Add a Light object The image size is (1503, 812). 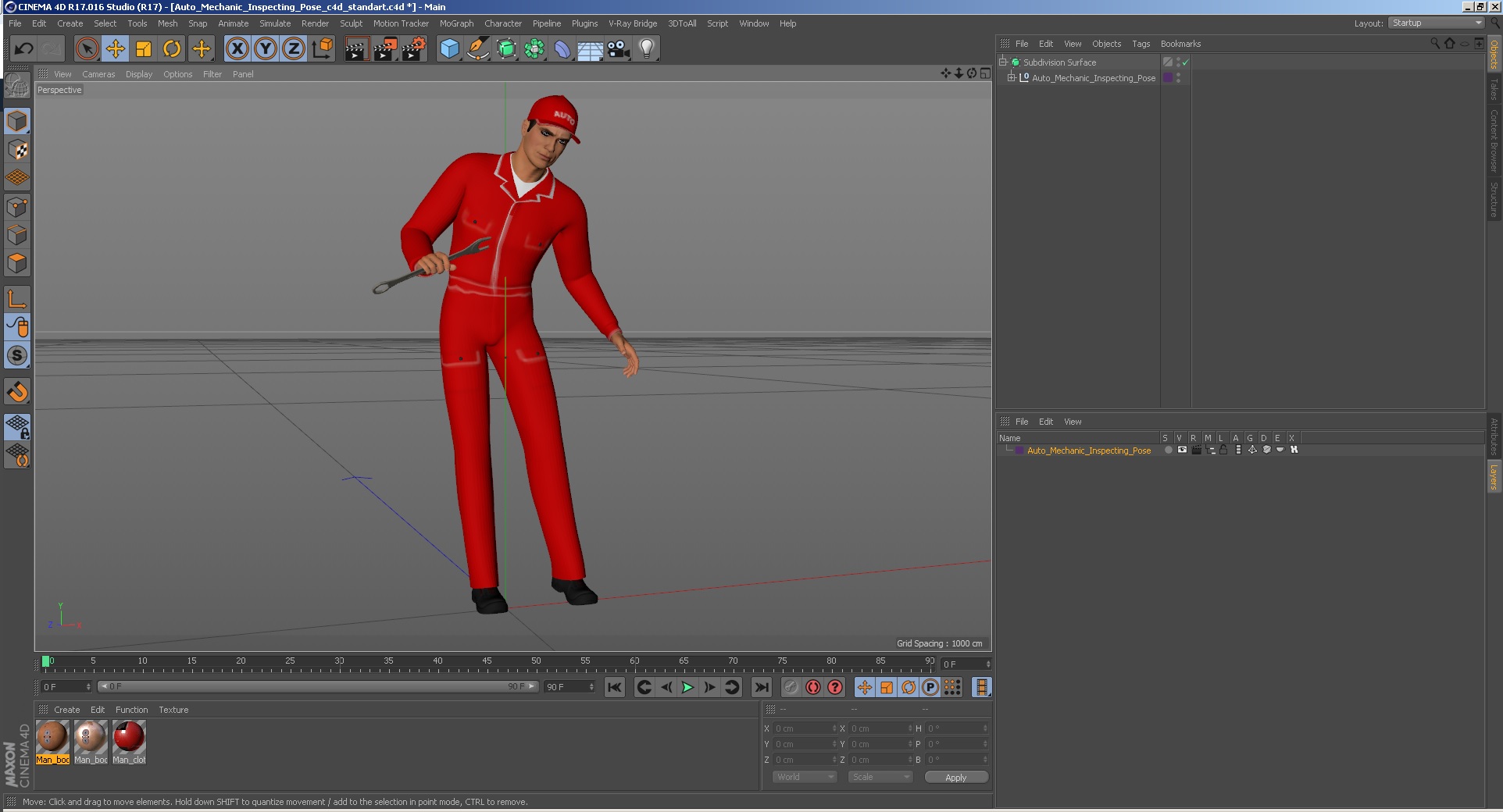point(647,49)
